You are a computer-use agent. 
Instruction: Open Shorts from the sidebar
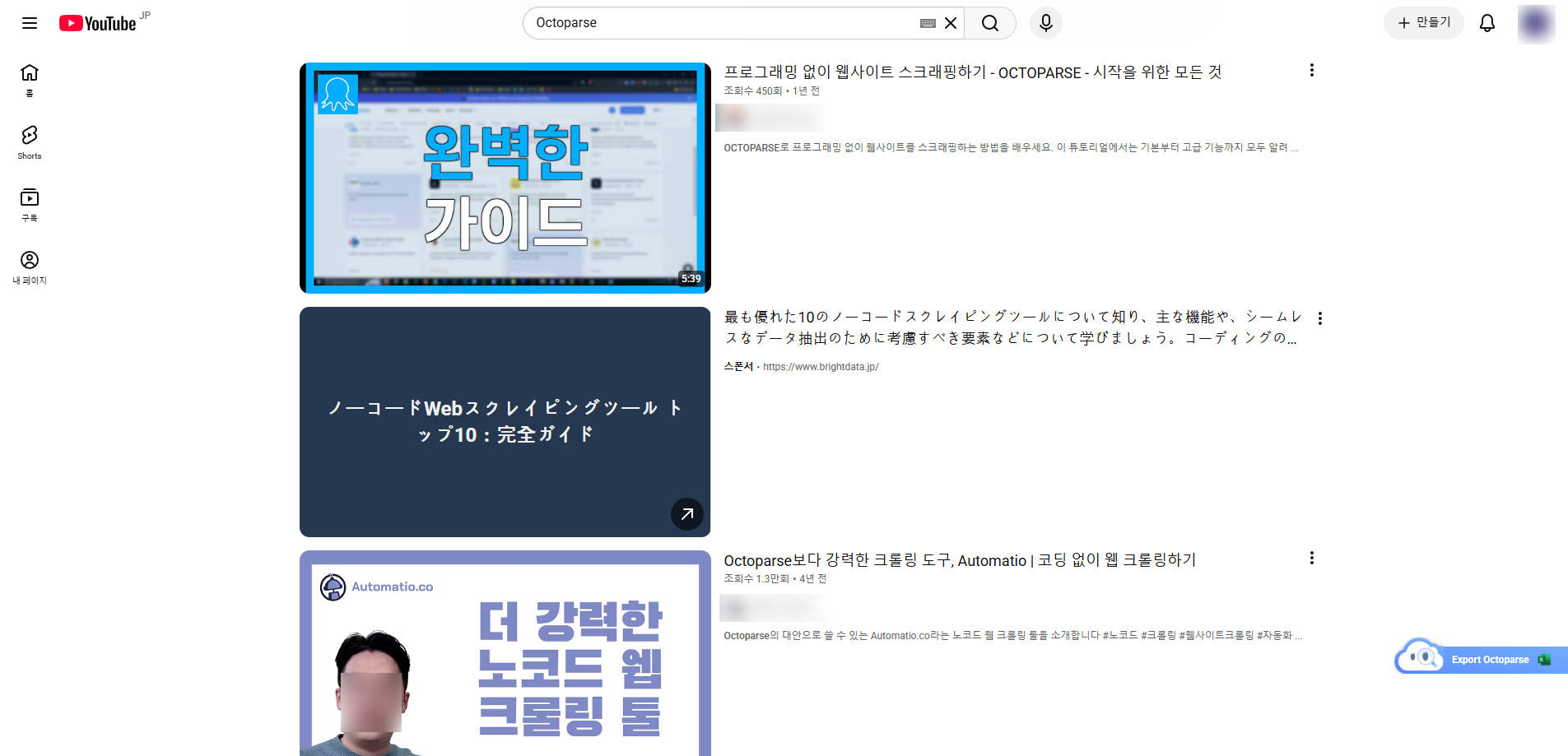click(x=30, y=143)
